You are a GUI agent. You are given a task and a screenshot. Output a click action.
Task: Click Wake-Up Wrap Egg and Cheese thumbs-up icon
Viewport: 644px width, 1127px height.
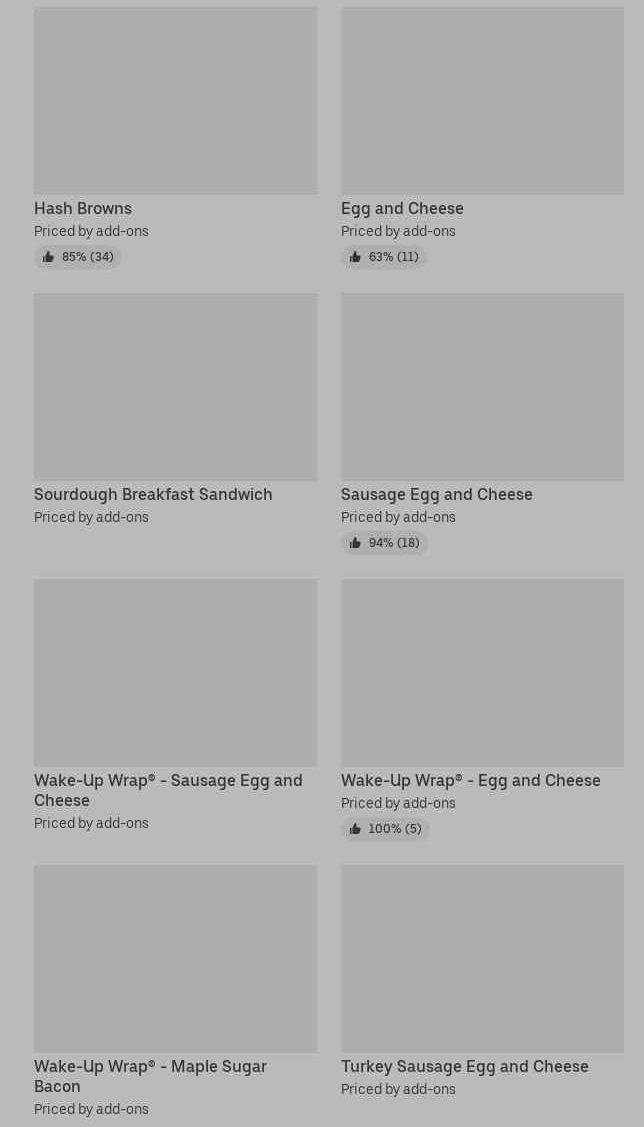coord(355,829)
